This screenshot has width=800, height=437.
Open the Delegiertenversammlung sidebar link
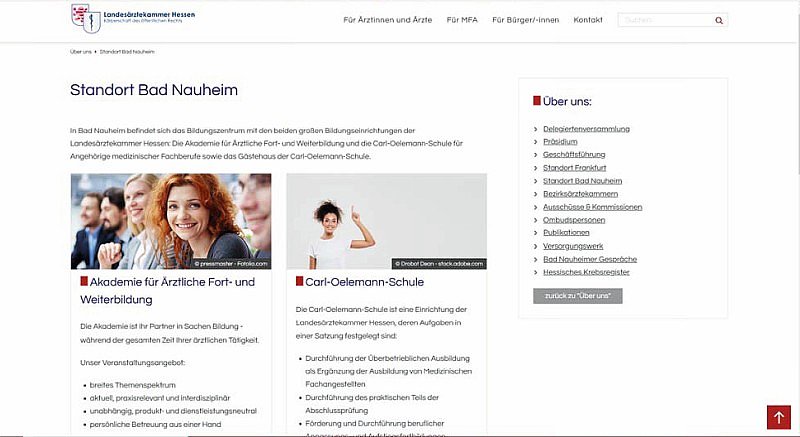586,129
